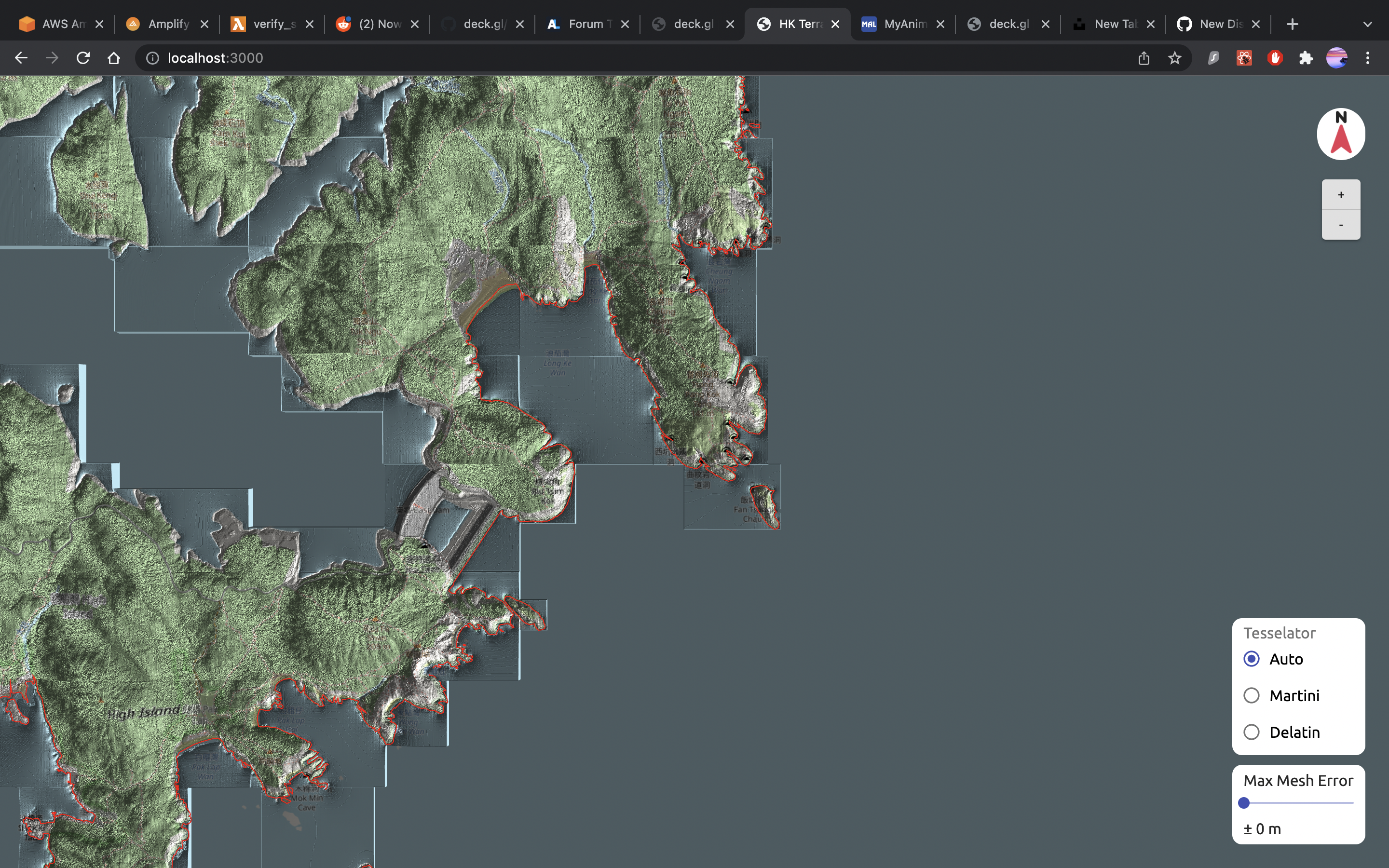Select the Delatin tesselator option
The width and height of the screenshot is (1389, 868).
click(1251, 732)
